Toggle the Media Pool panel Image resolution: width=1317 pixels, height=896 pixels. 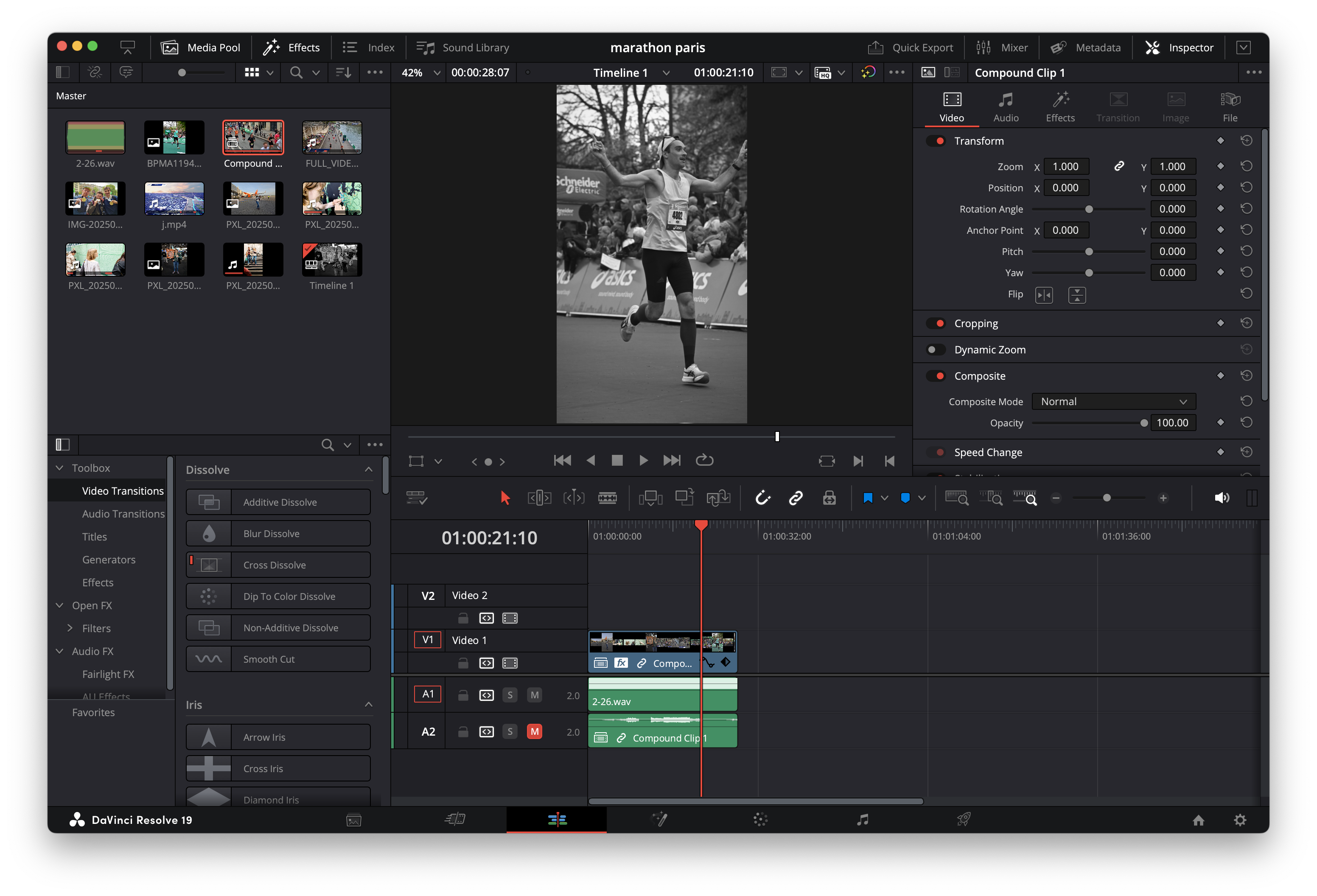click(201, 48)
